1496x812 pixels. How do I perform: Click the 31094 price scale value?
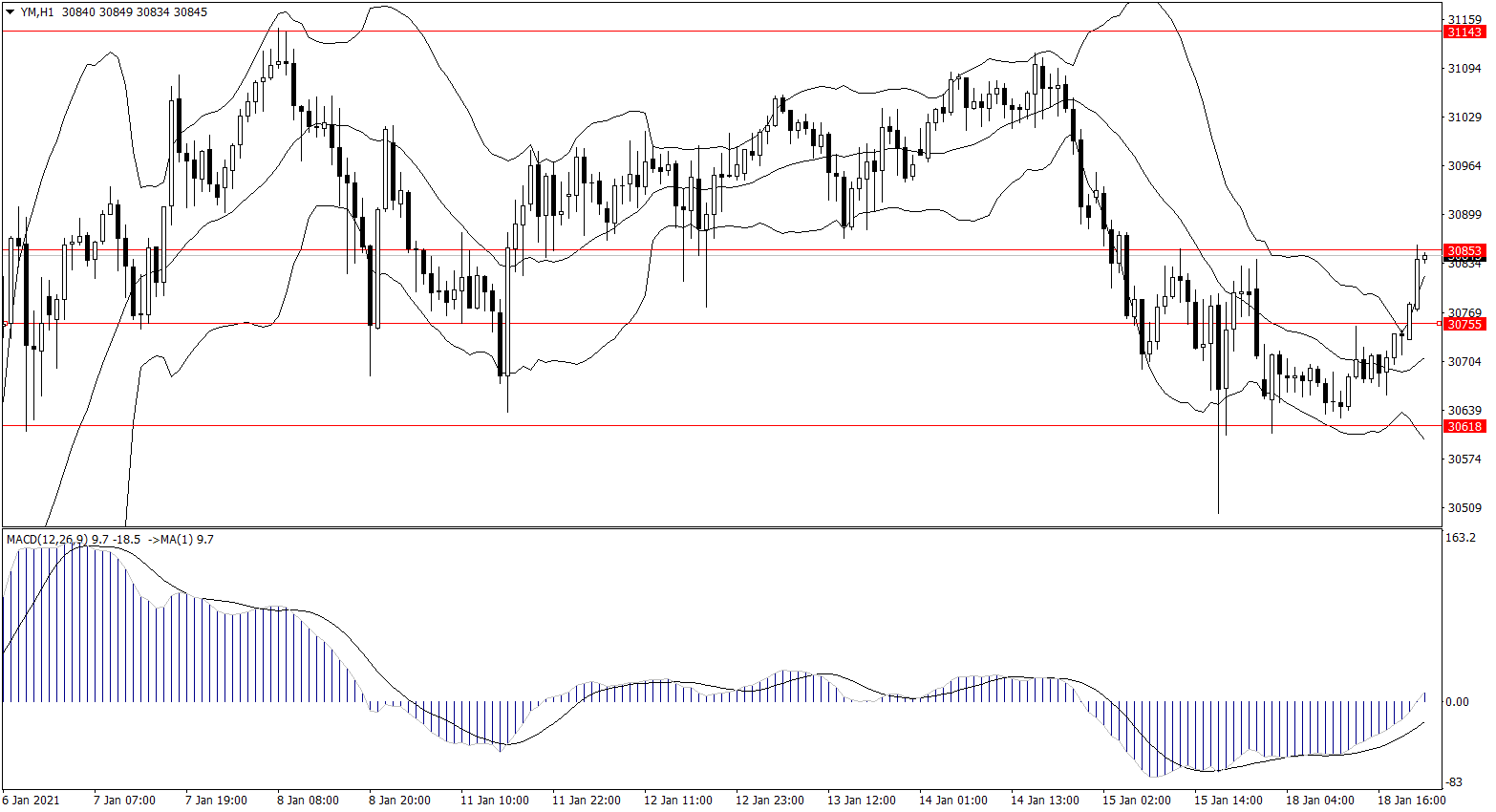click(x=1464, y=69)
